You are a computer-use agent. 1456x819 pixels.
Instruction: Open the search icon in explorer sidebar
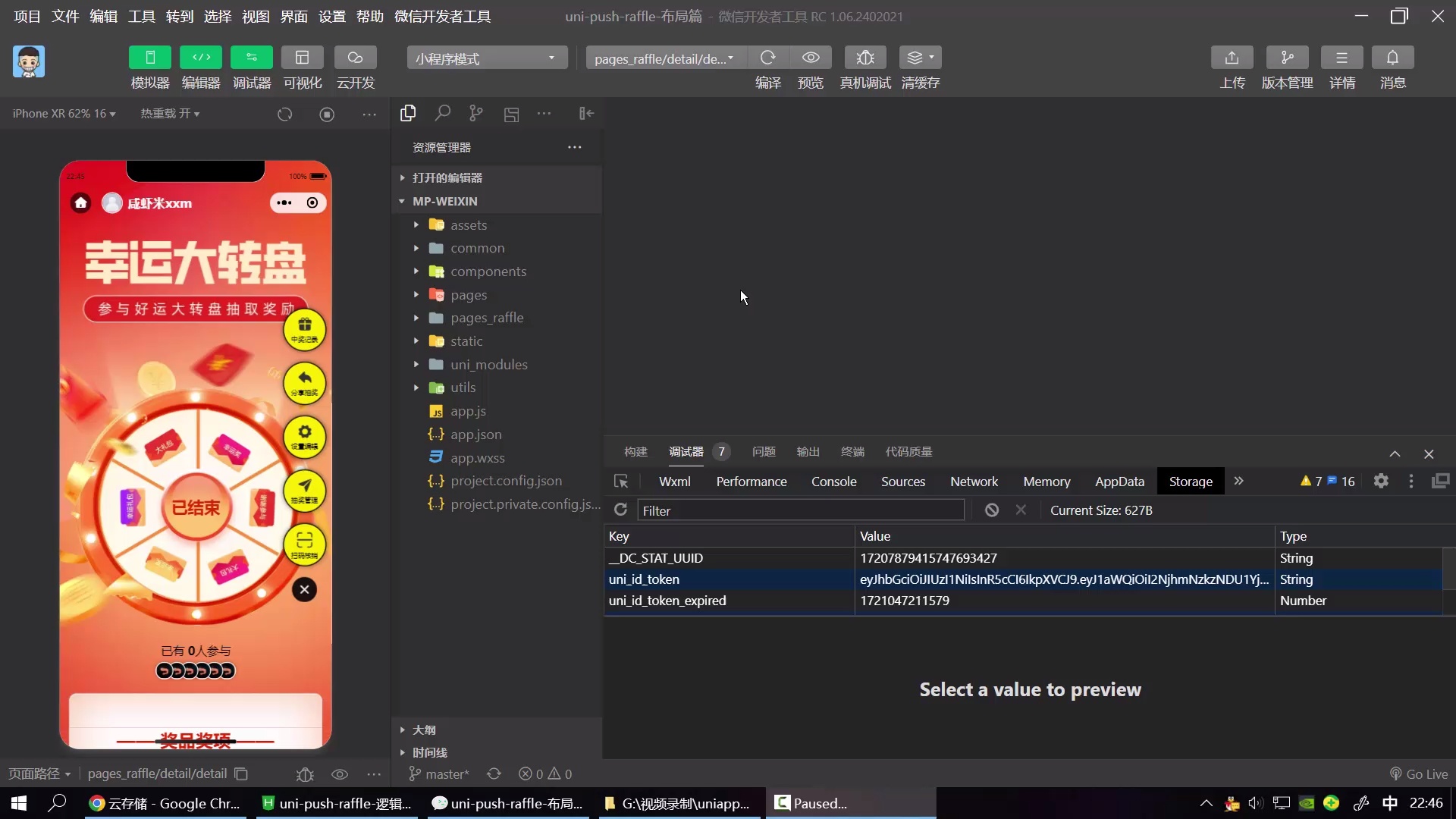(x=442, y=114)
